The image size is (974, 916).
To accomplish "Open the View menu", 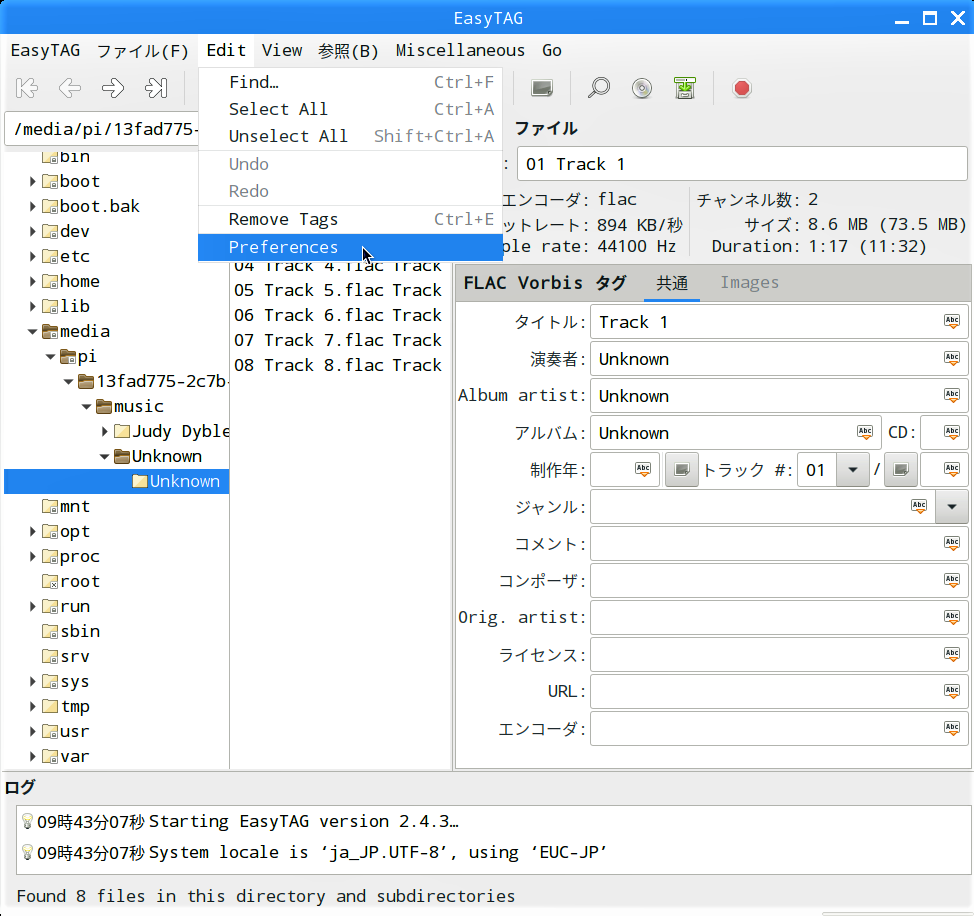I will click(282, 50).
